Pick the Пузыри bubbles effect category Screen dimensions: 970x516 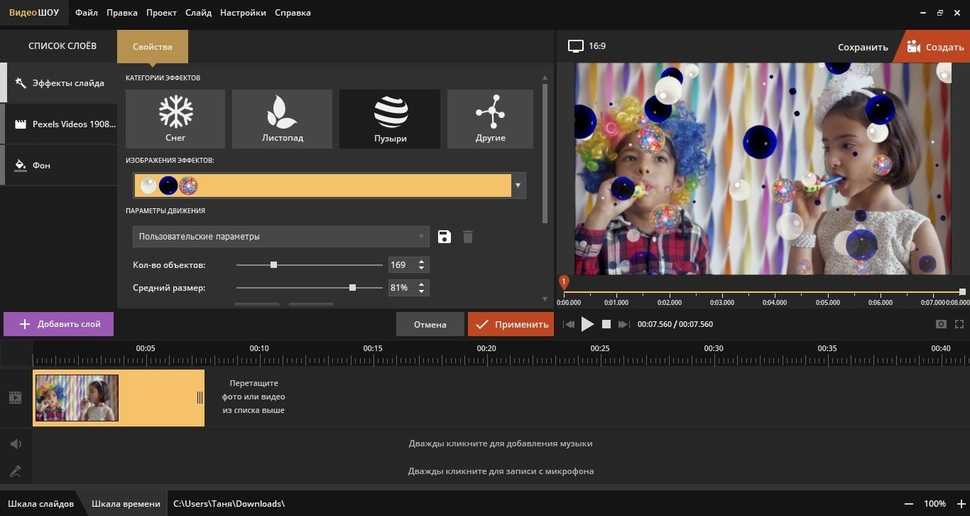point(389,118)
